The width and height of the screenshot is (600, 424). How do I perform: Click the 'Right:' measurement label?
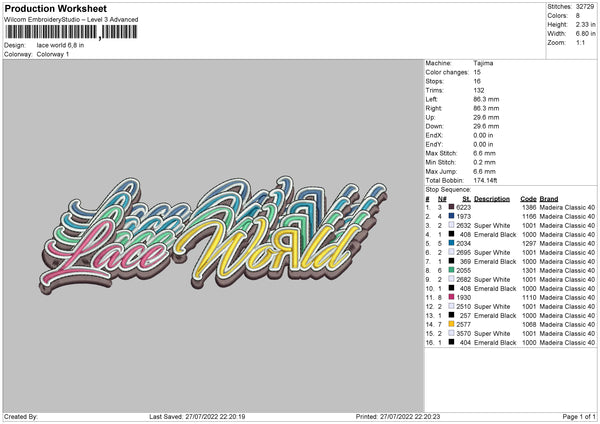[x=434, y=108]
